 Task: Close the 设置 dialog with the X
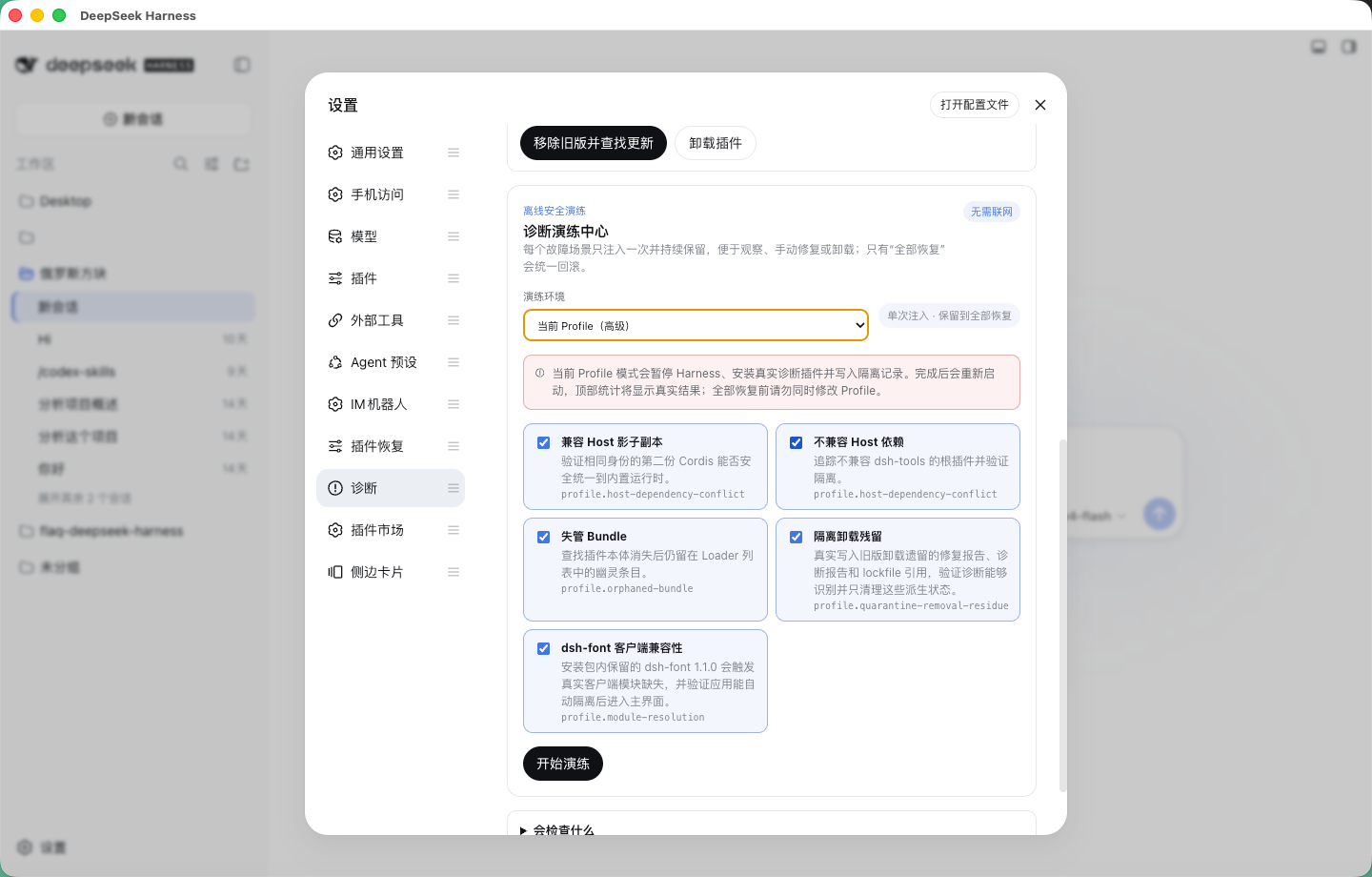[x=1040, y=105]
